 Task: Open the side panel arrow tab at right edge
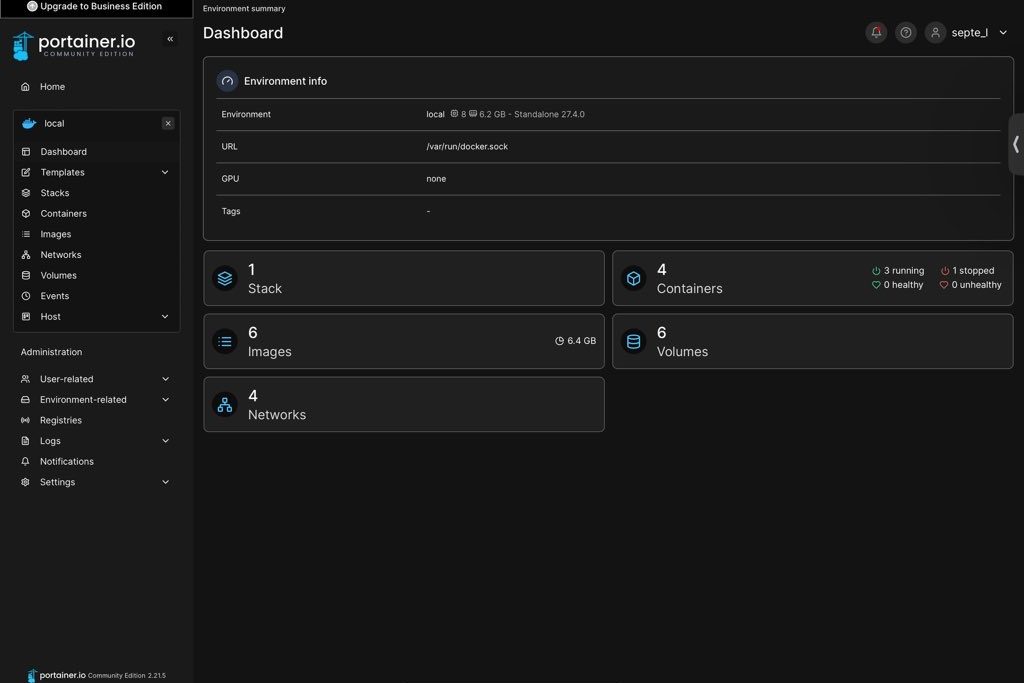click(1015, 144)
